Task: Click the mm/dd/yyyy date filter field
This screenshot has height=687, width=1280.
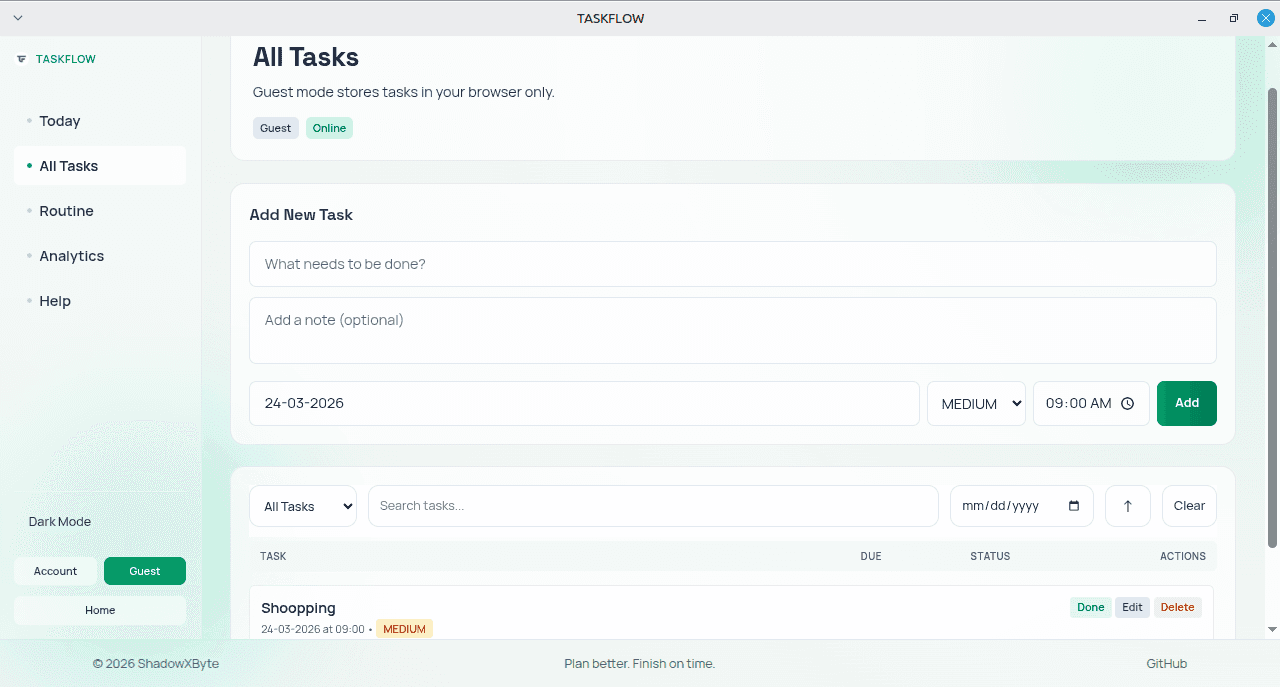Action: [1022, 506]
